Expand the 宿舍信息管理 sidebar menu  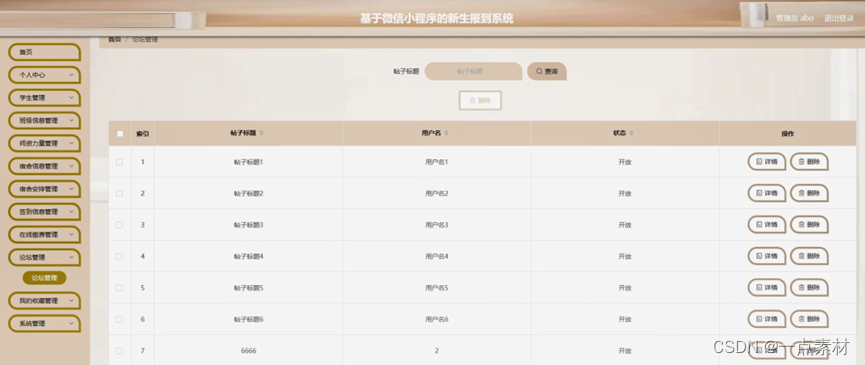pos(44,166)
